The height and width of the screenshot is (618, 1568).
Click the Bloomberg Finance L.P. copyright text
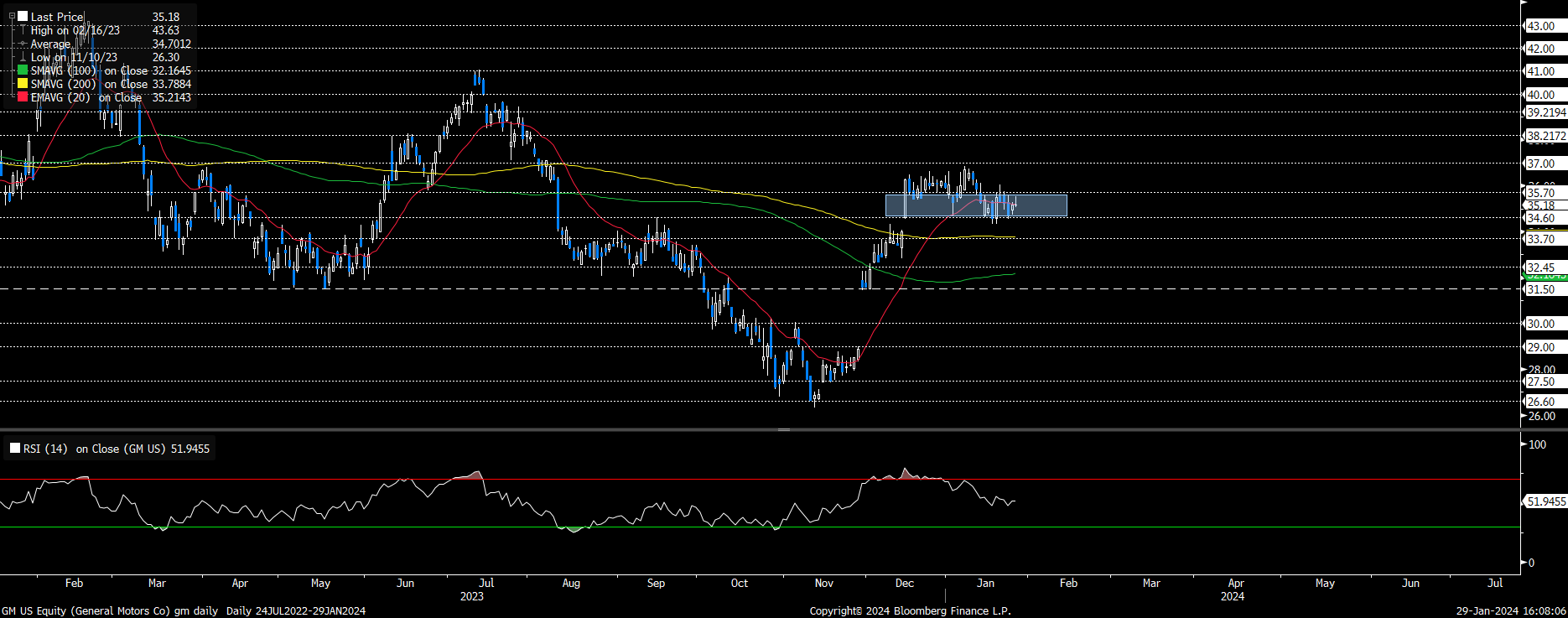[x=910, y=610]
